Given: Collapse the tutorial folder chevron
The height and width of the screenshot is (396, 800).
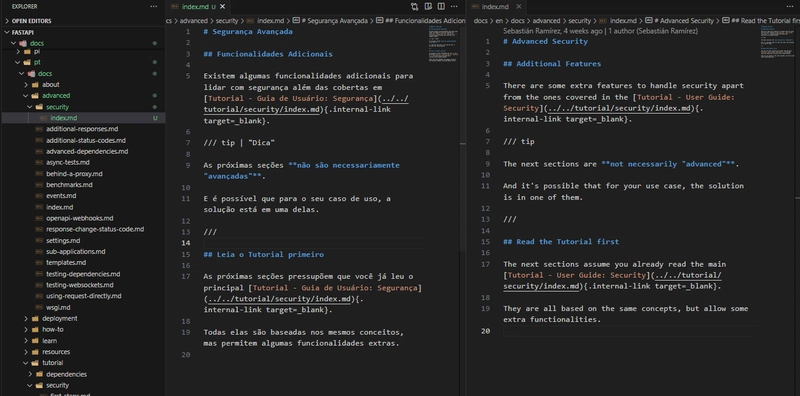Looking at the screenshot, I should coord(26,363).
